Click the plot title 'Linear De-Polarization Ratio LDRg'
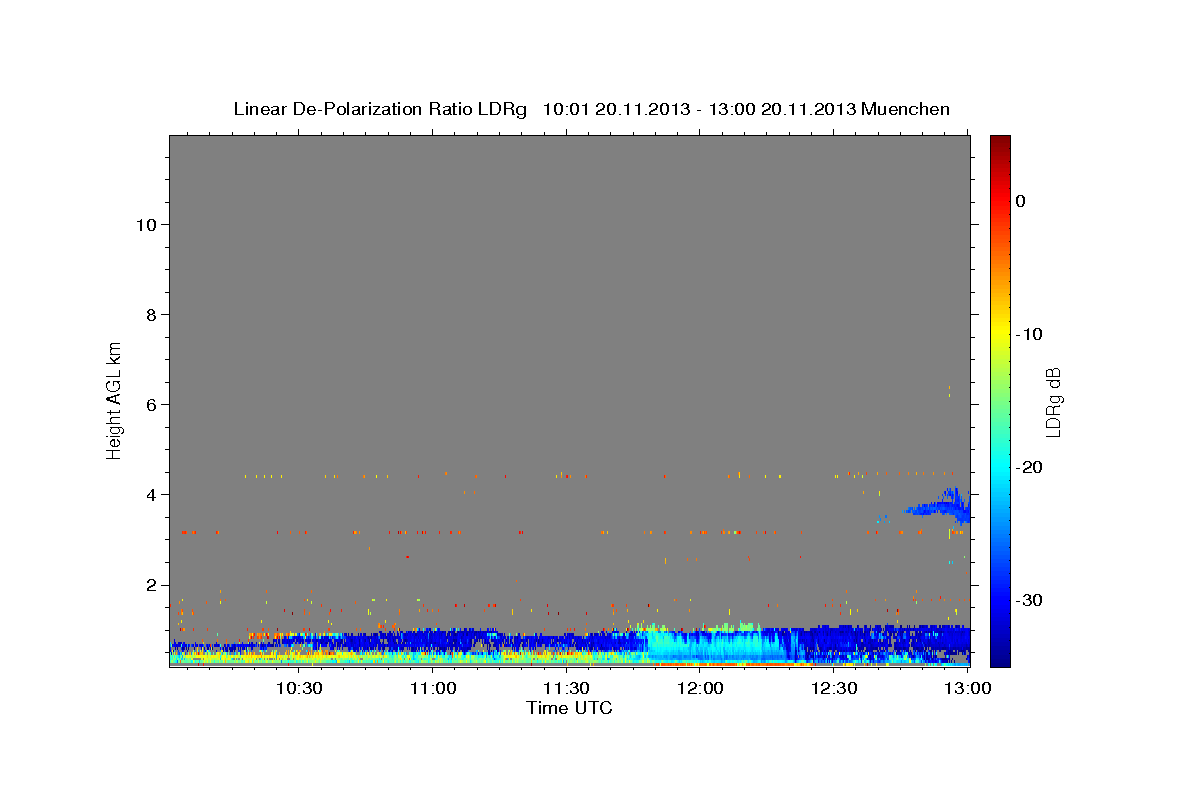This screenshot has width=1200, height=800. coord(380,109)
